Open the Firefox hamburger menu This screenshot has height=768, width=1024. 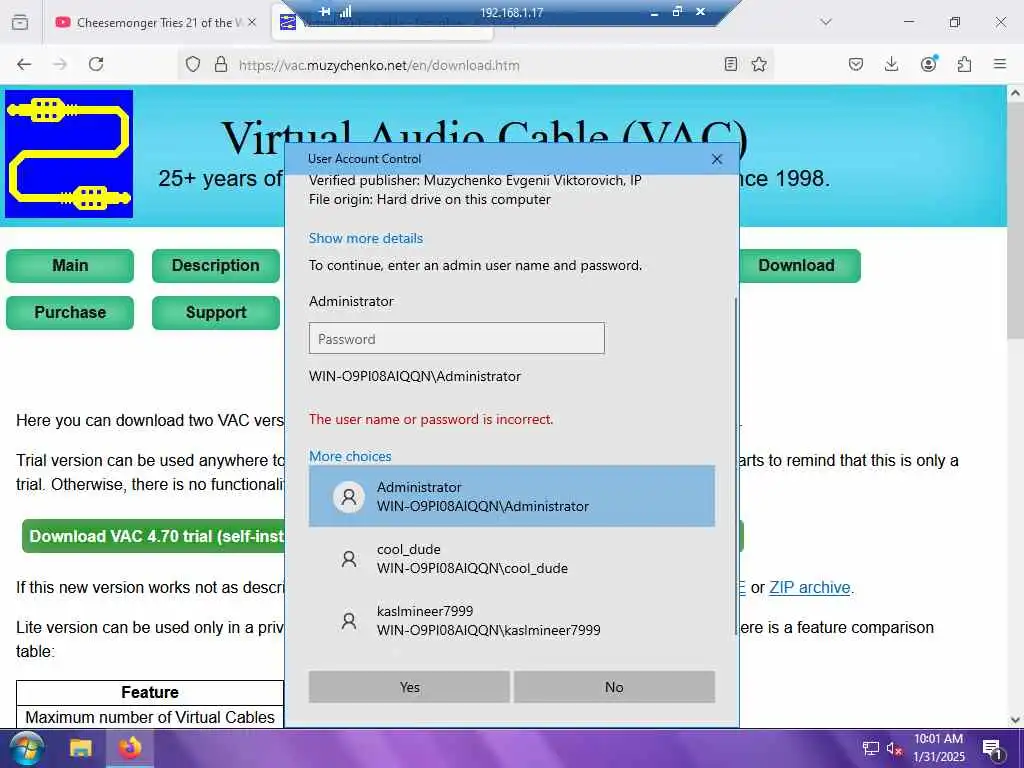1000,64
